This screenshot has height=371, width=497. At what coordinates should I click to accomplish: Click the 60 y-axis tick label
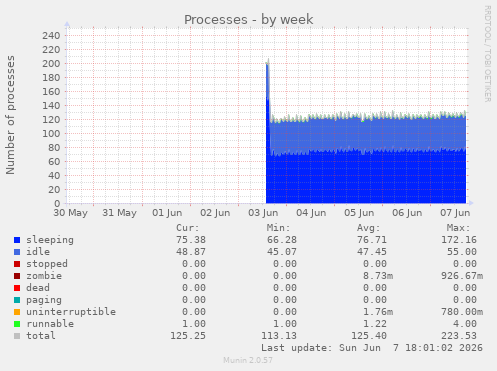click(x=54, y=162)
